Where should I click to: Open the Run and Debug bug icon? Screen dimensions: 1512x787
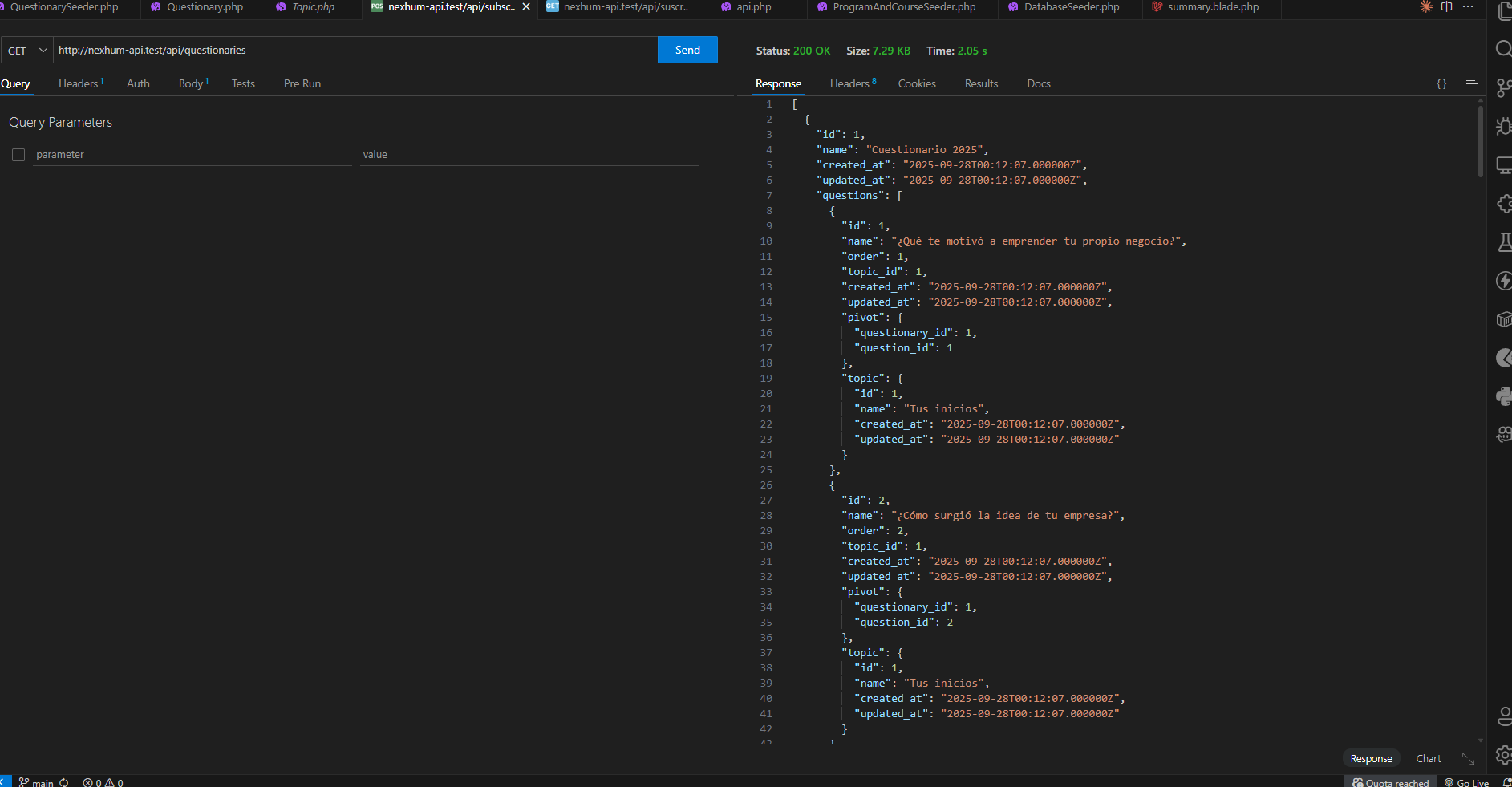pyautogui.click(x=1503, y=126)
